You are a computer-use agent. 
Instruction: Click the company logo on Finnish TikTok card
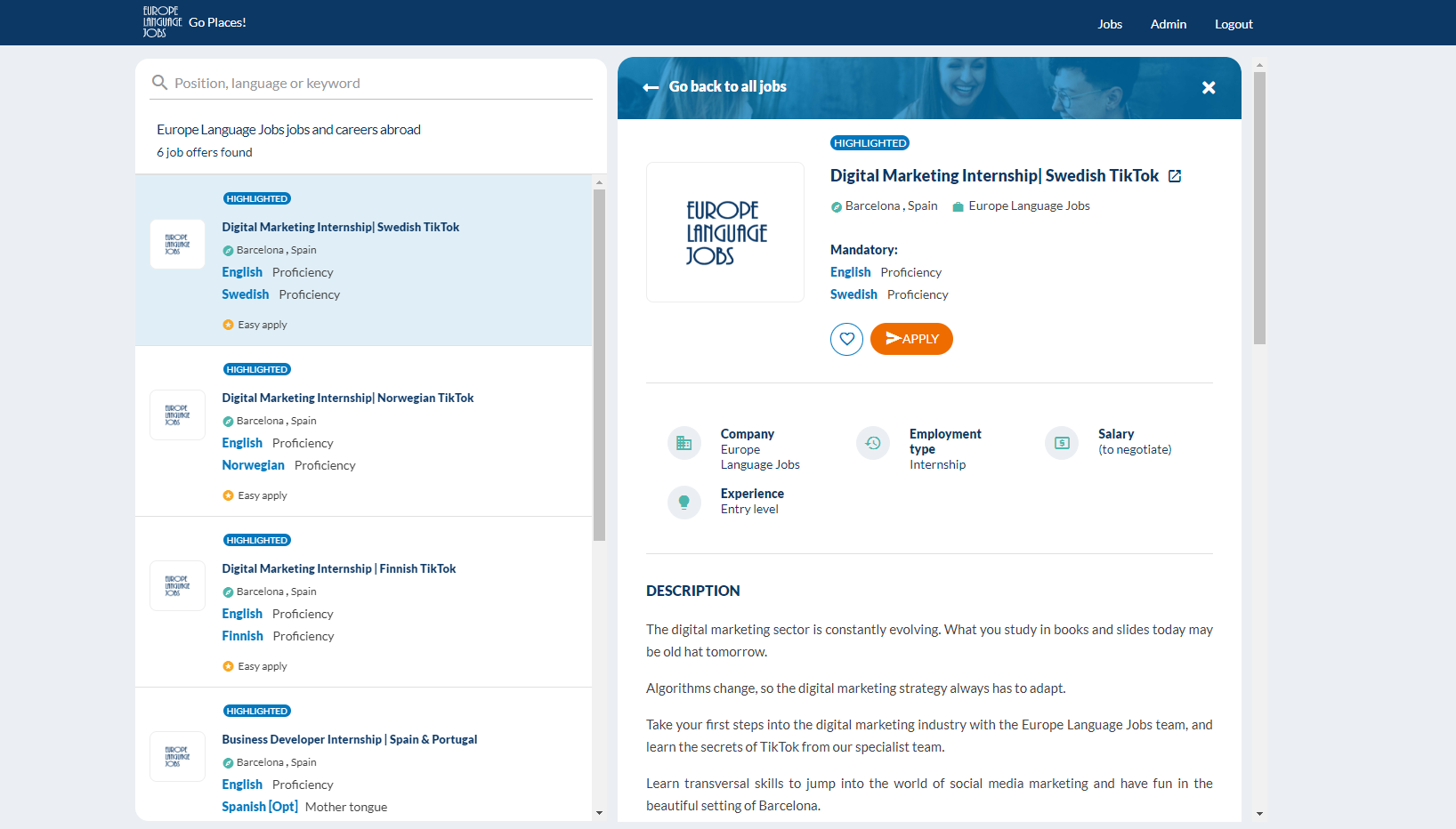pos(178,586)
